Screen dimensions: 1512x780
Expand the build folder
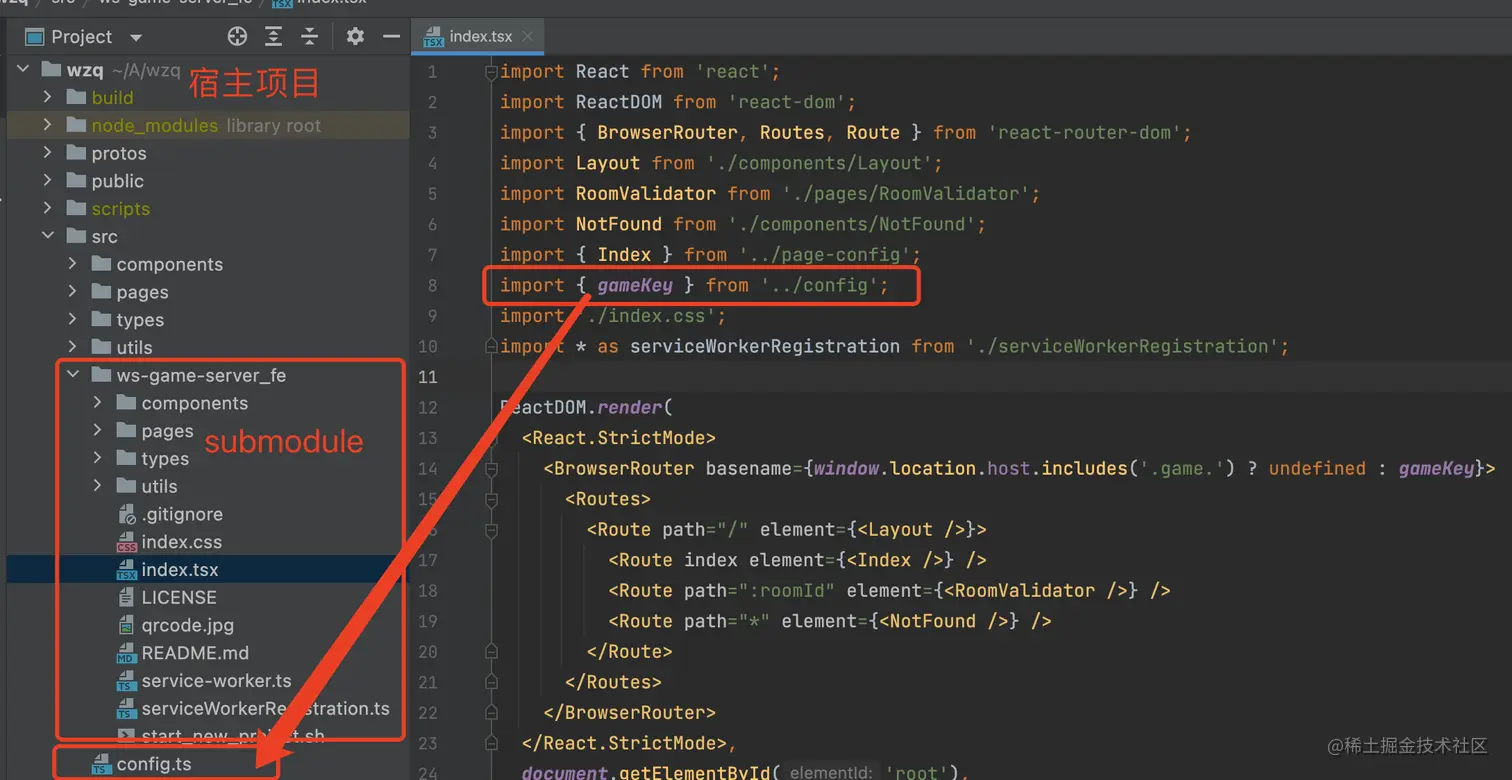(x=47, y=97)
